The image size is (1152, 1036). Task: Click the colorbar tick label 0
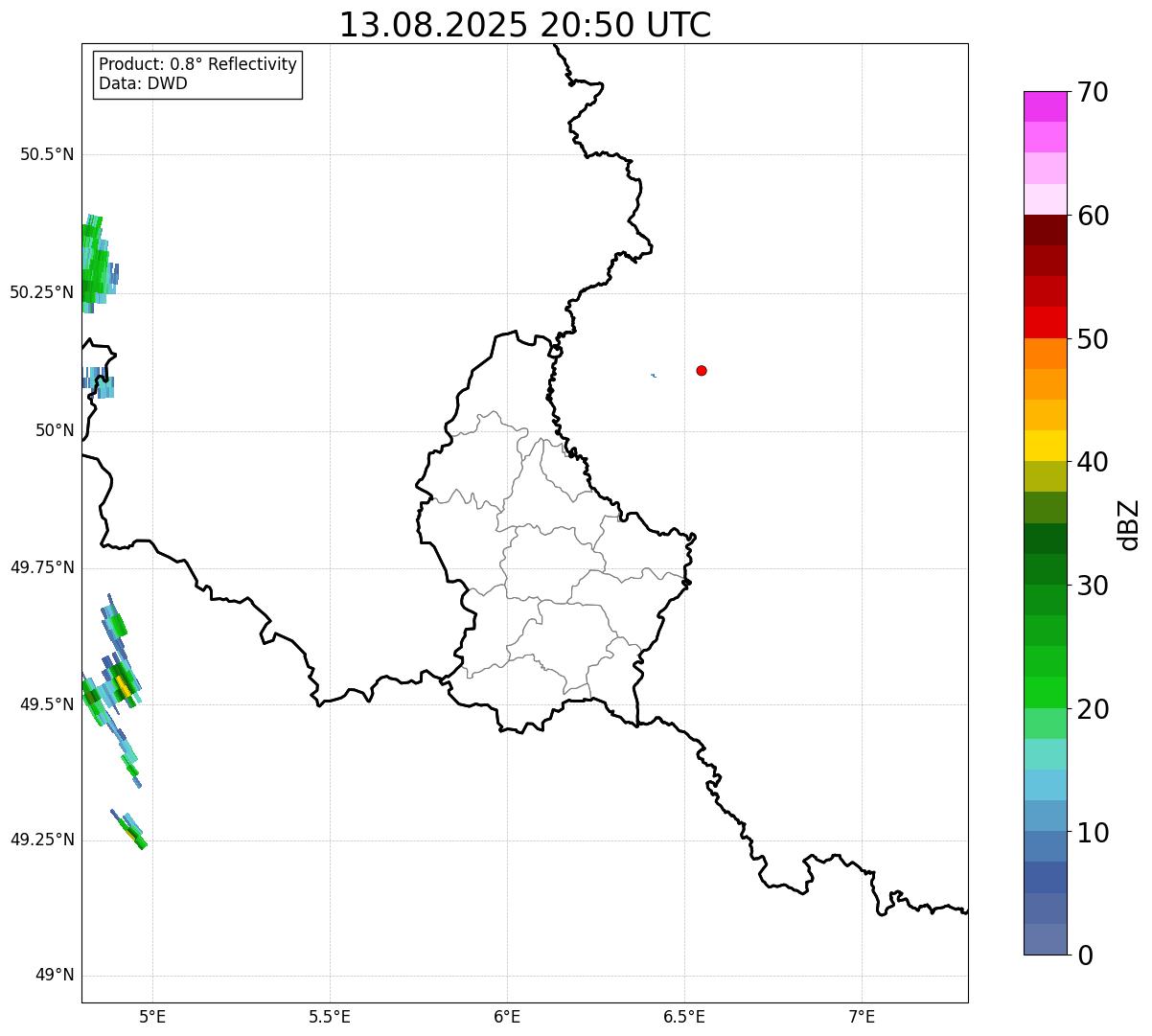coord(1085,955)
